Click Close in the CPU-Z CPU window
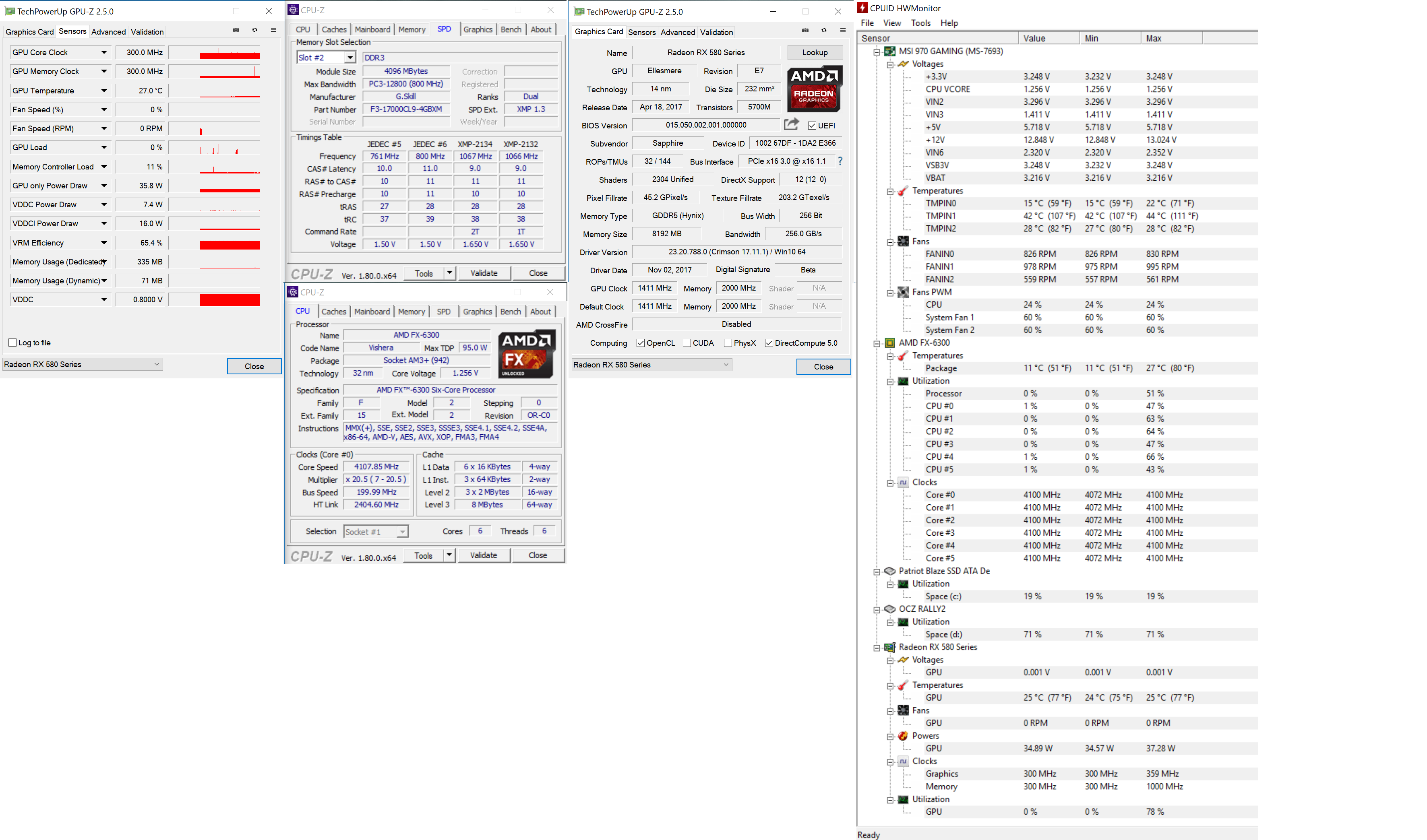The width and height of the screenshot is (1427, 840). [x=538, y=555]
